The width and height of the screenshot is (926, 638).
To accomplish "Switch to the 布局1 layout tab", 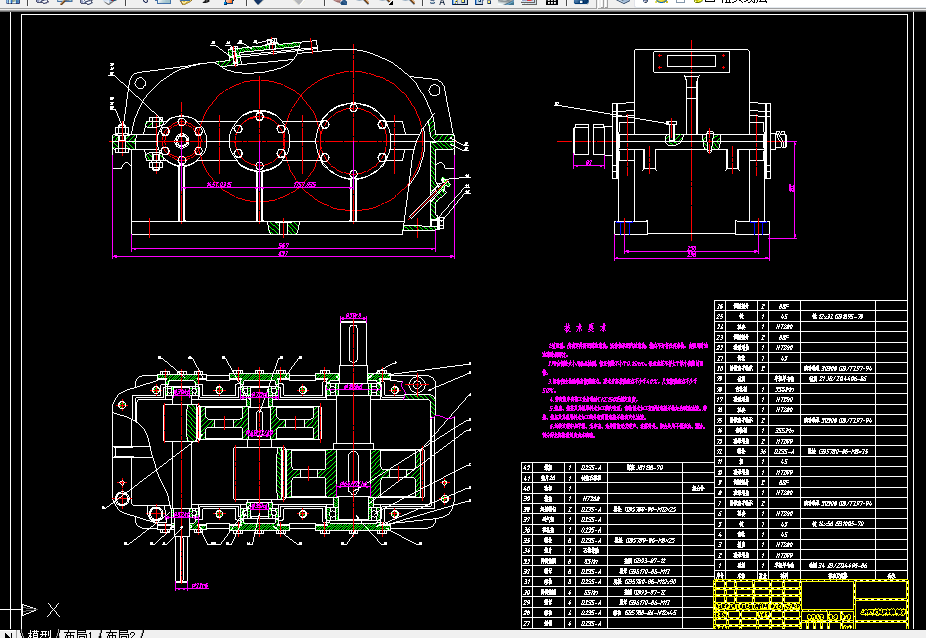I will tap(76, 633).
